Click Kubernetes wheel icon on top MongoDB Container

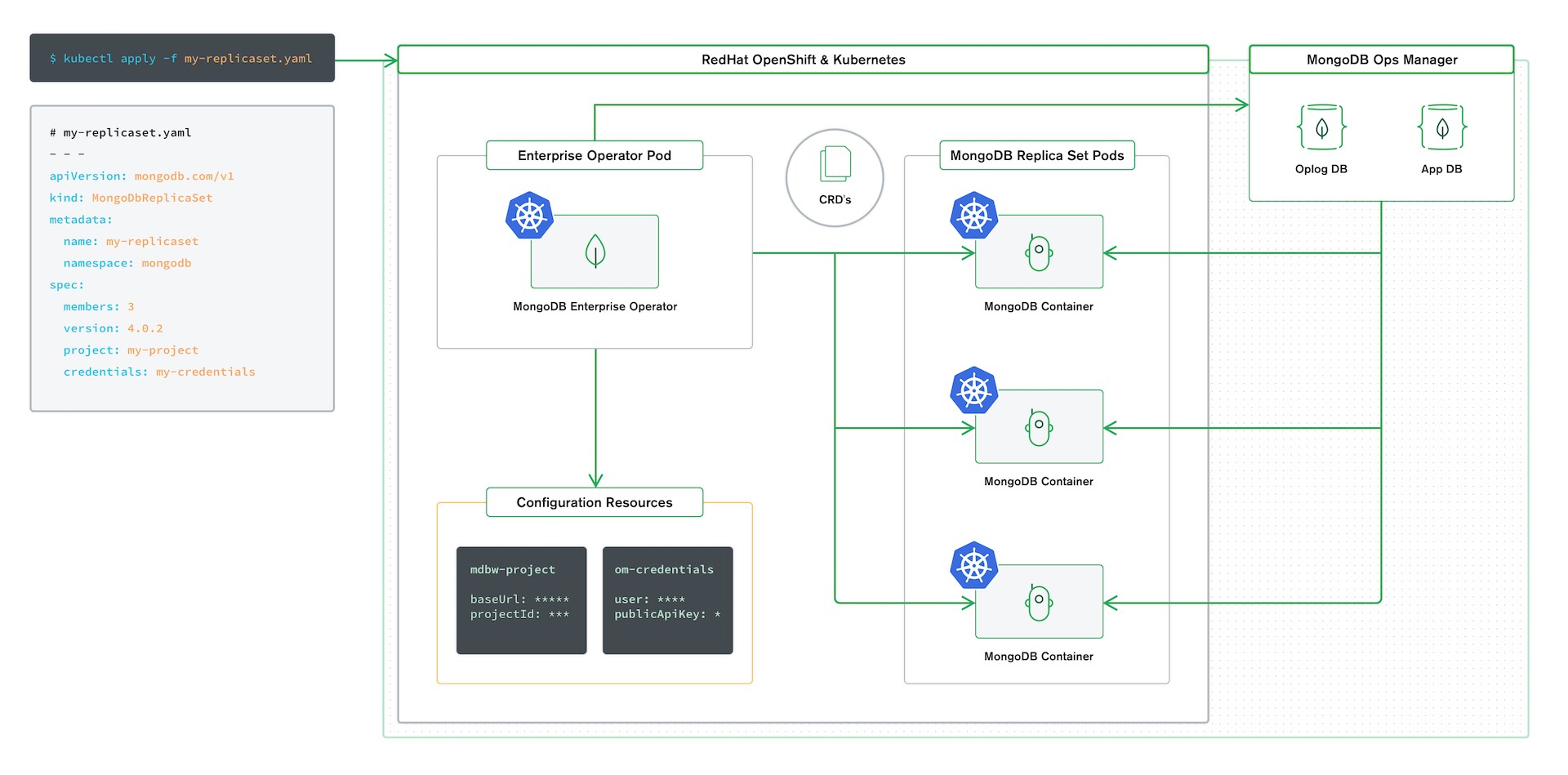click(x=974, y=216)
